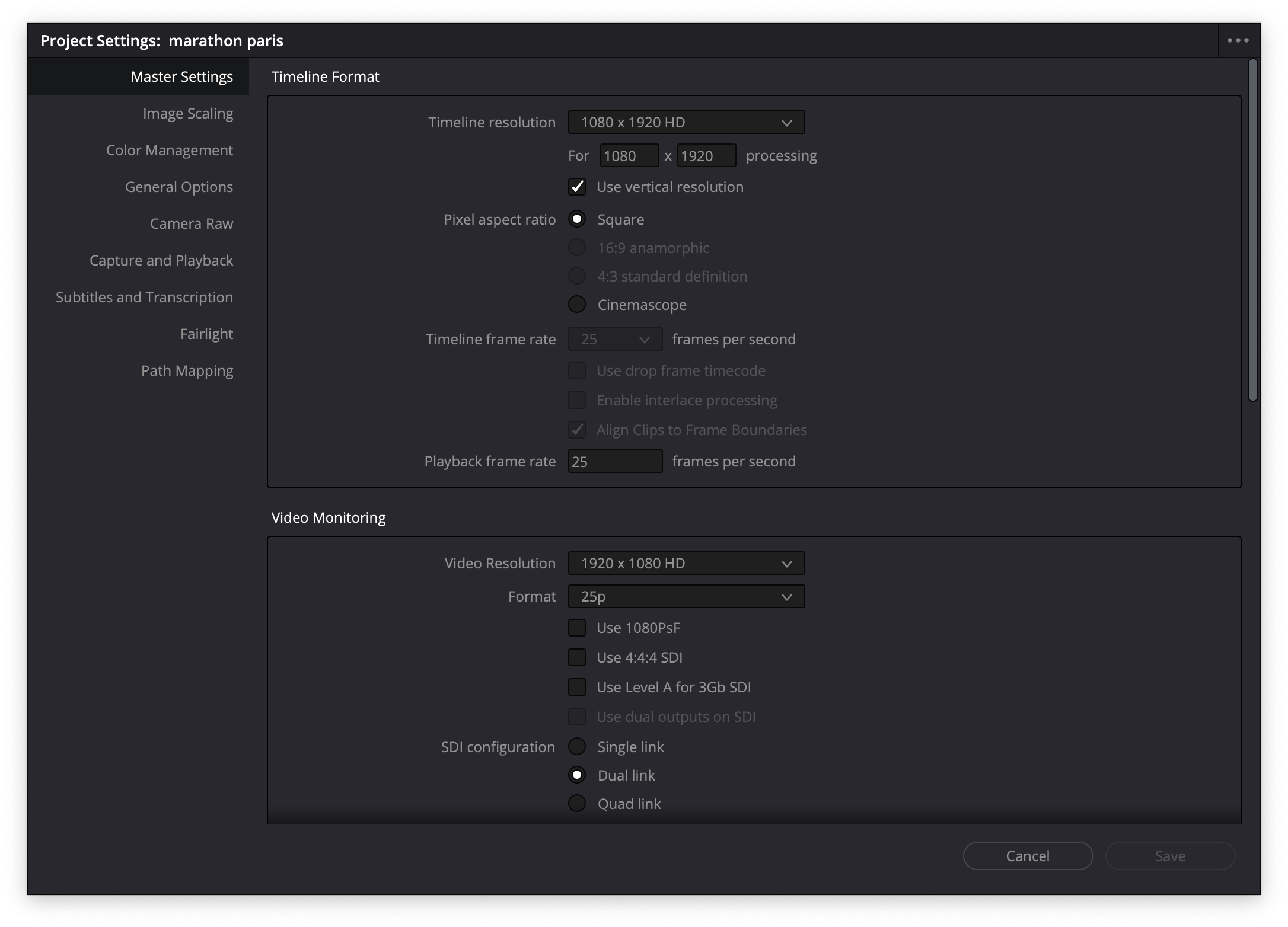Click the Save button
1288x927 pixels.
pos(1170,856)
